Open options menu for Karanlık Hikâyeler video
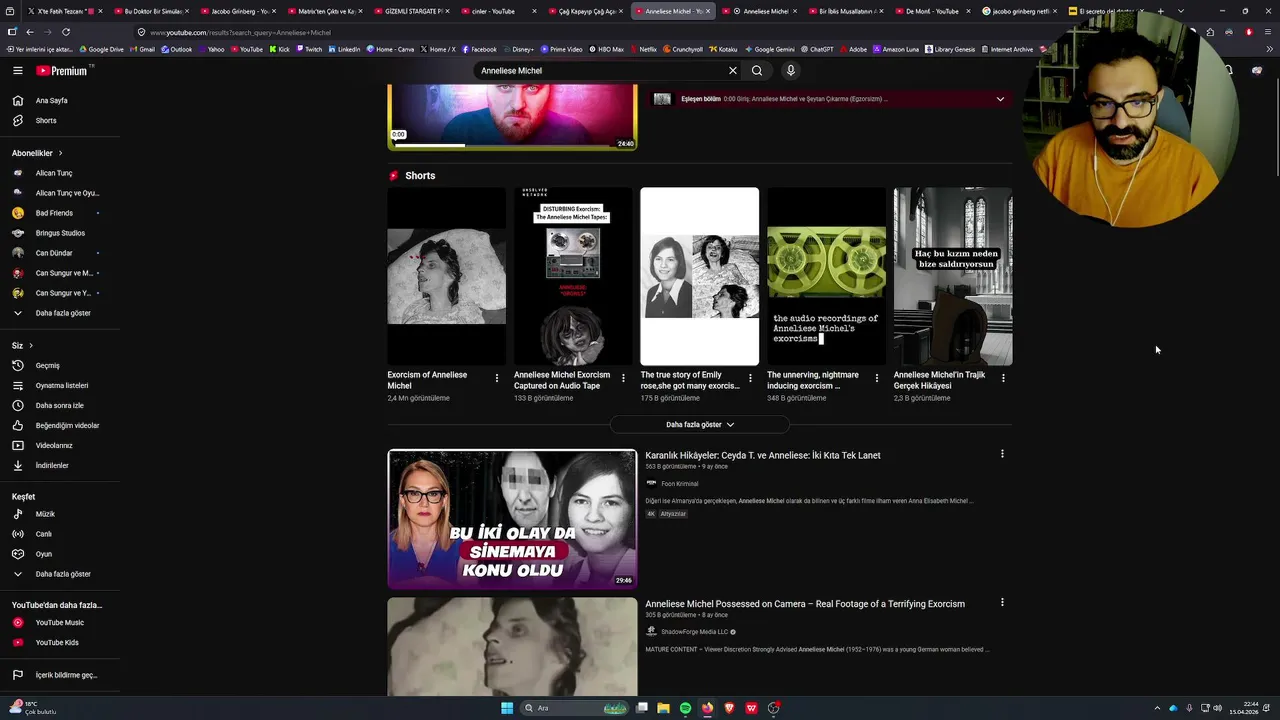 click(x=1002, y=454)
